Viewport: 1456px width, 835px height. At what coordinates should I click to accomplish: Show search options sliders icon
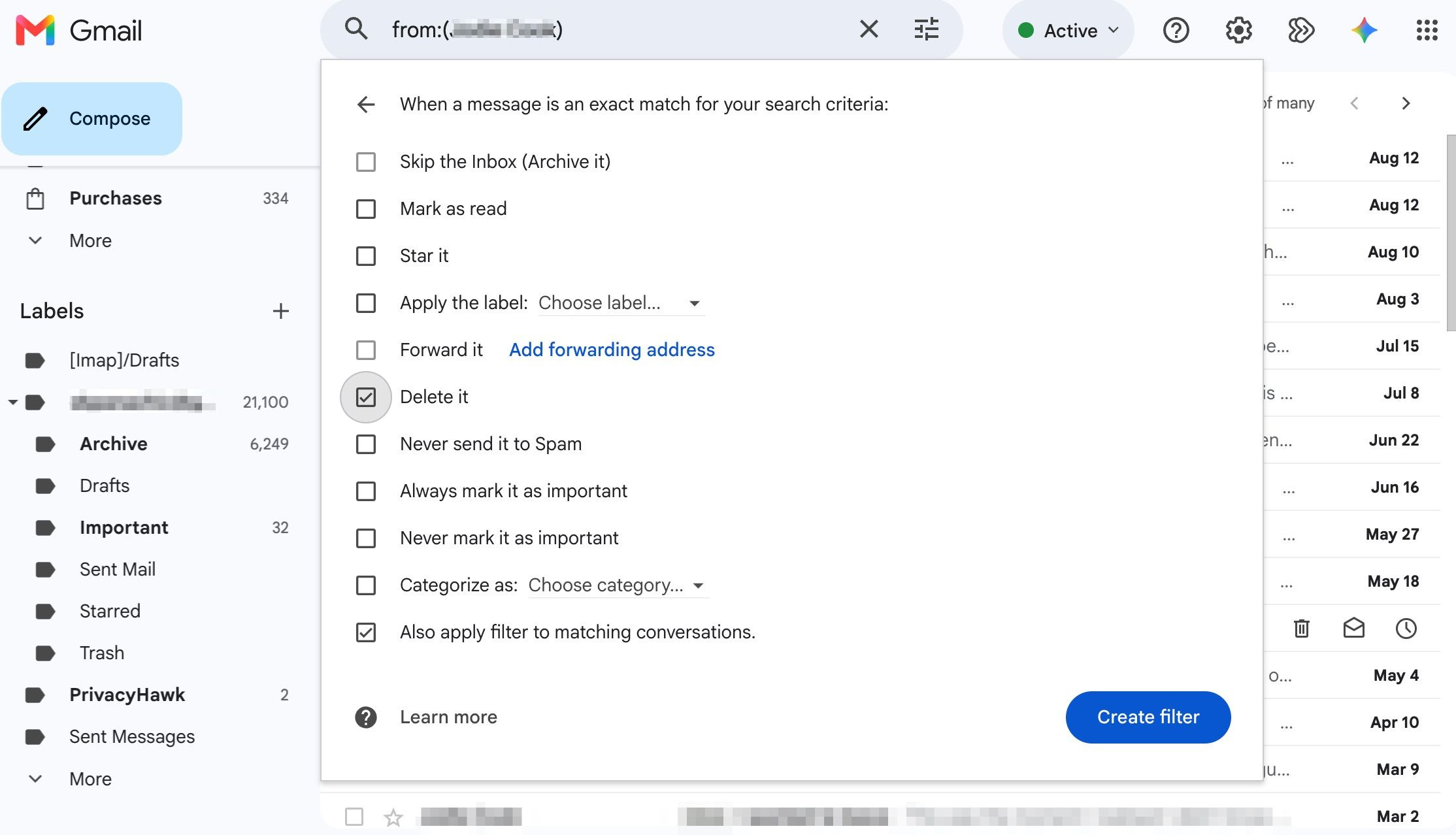[x=926, y=29]
